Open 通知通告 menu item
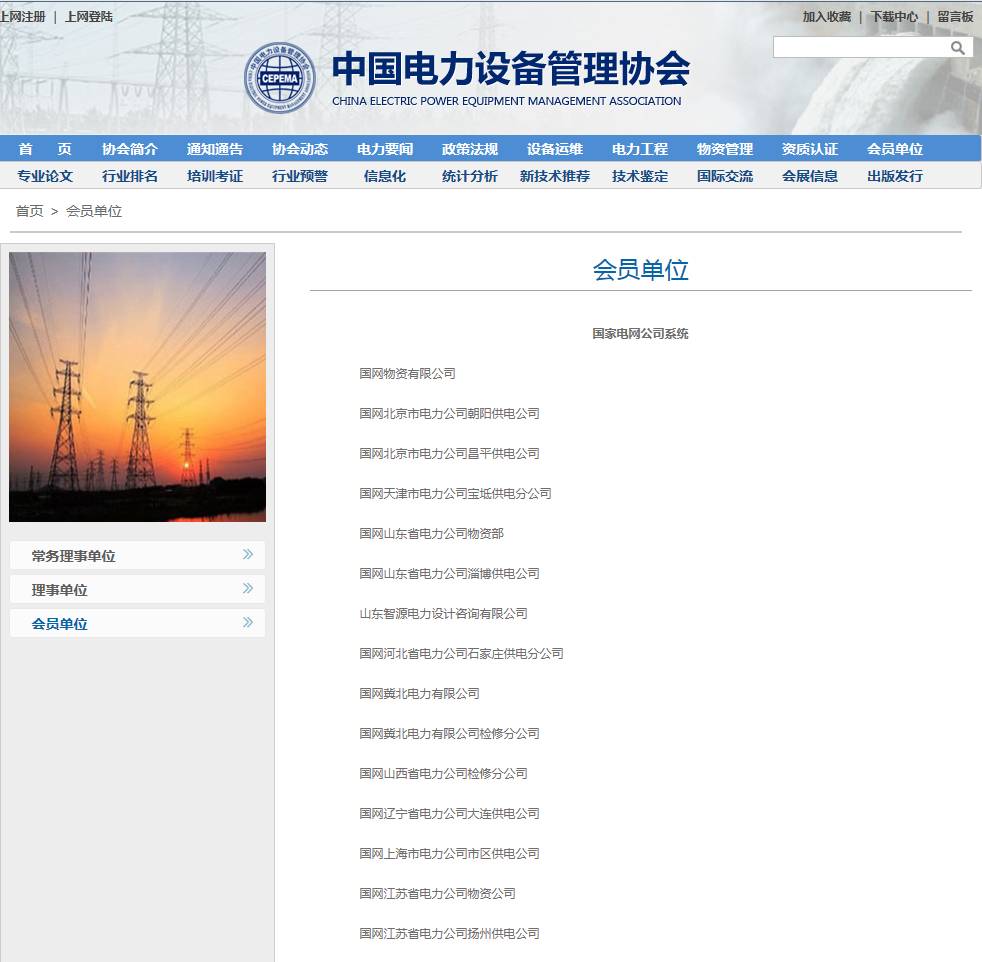 coord(215,149)
